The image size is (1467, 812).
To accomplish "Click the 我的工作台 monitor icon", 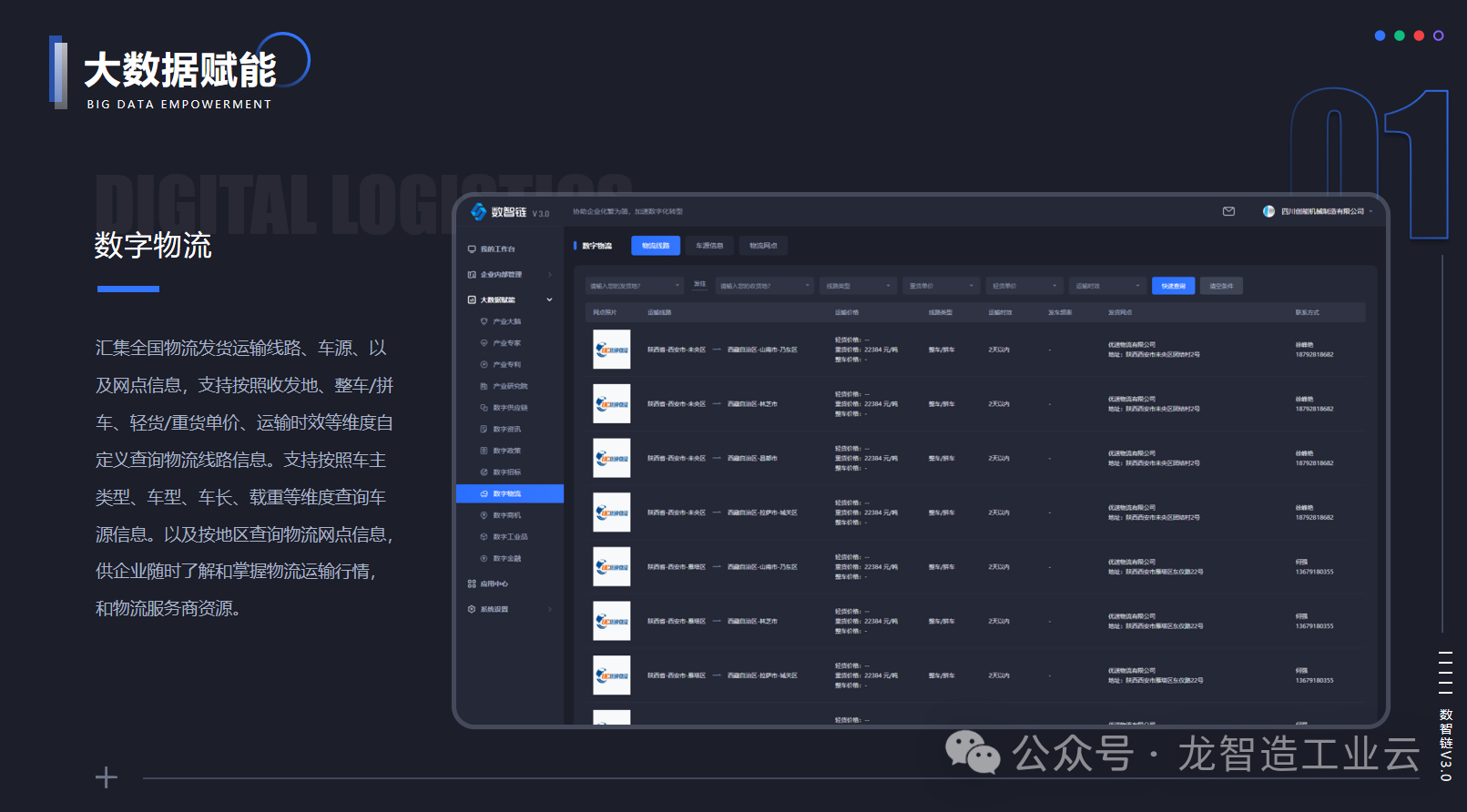I will pyautogui.click(x=472, y=249).
